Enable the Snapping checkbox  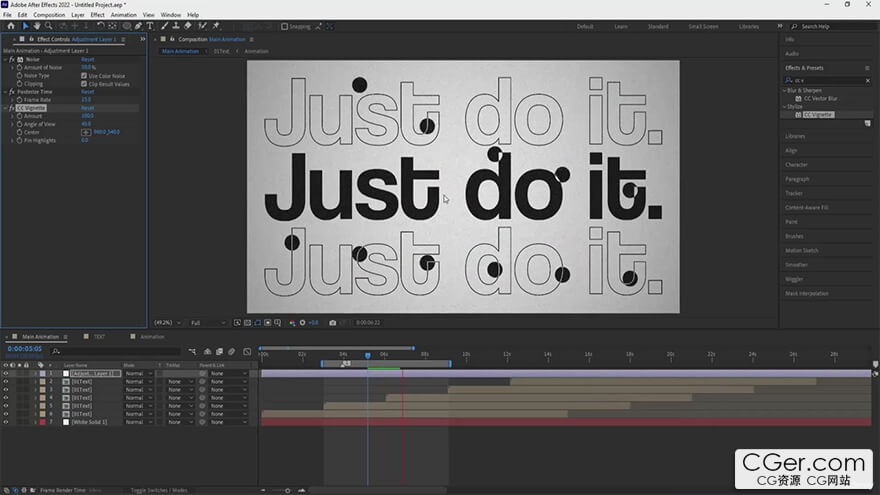coord(284,26)
